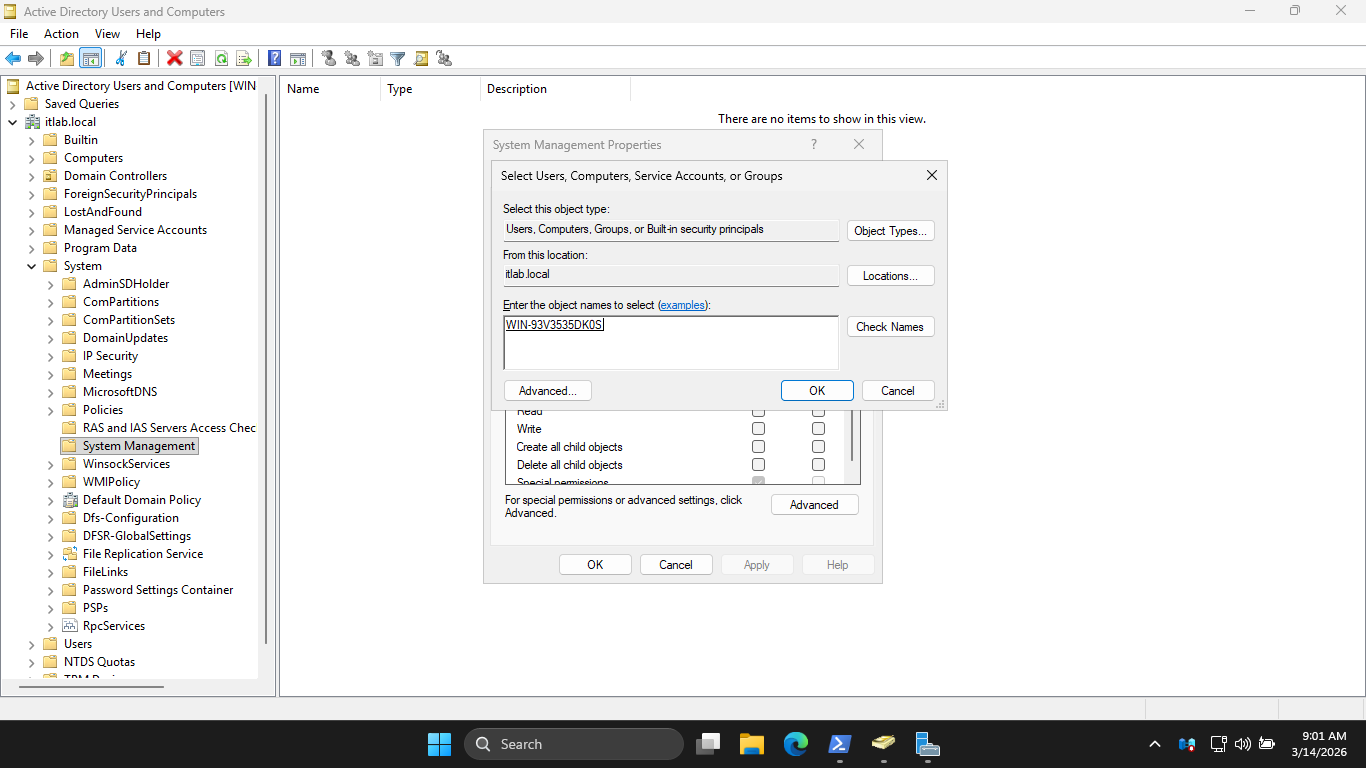The image size is (1366, 768).
Task: Collapse the System folder in tree
Action: (x=32, y=266)
